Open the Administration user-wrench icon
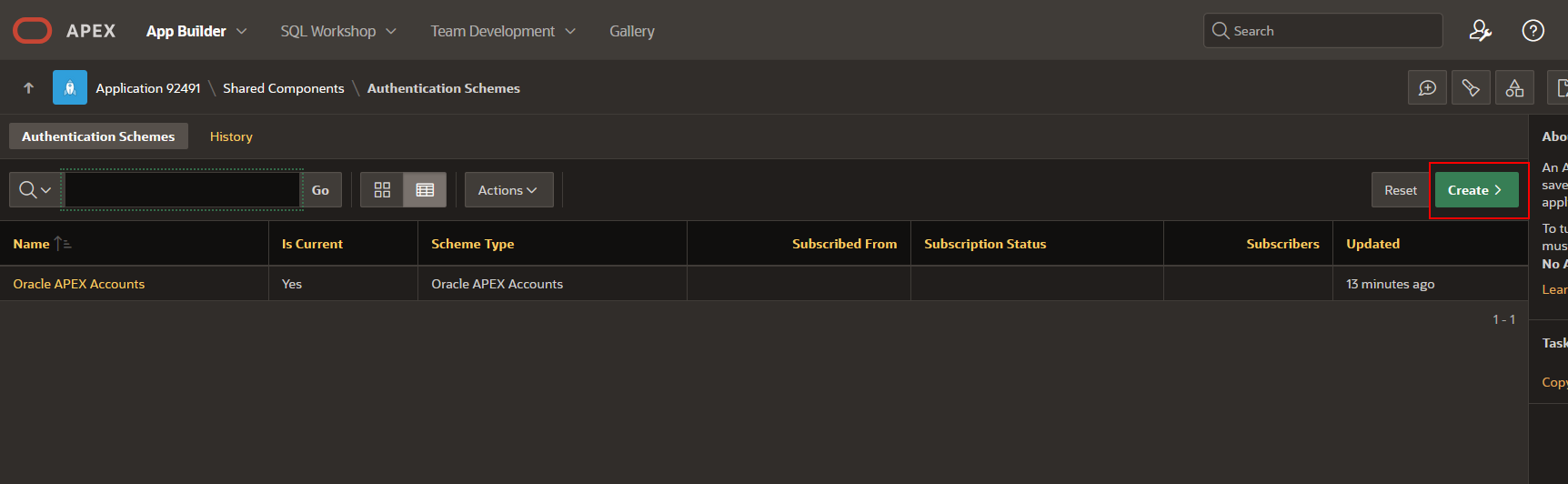Screen dimensions: 1568x484 coord(1481,31)
